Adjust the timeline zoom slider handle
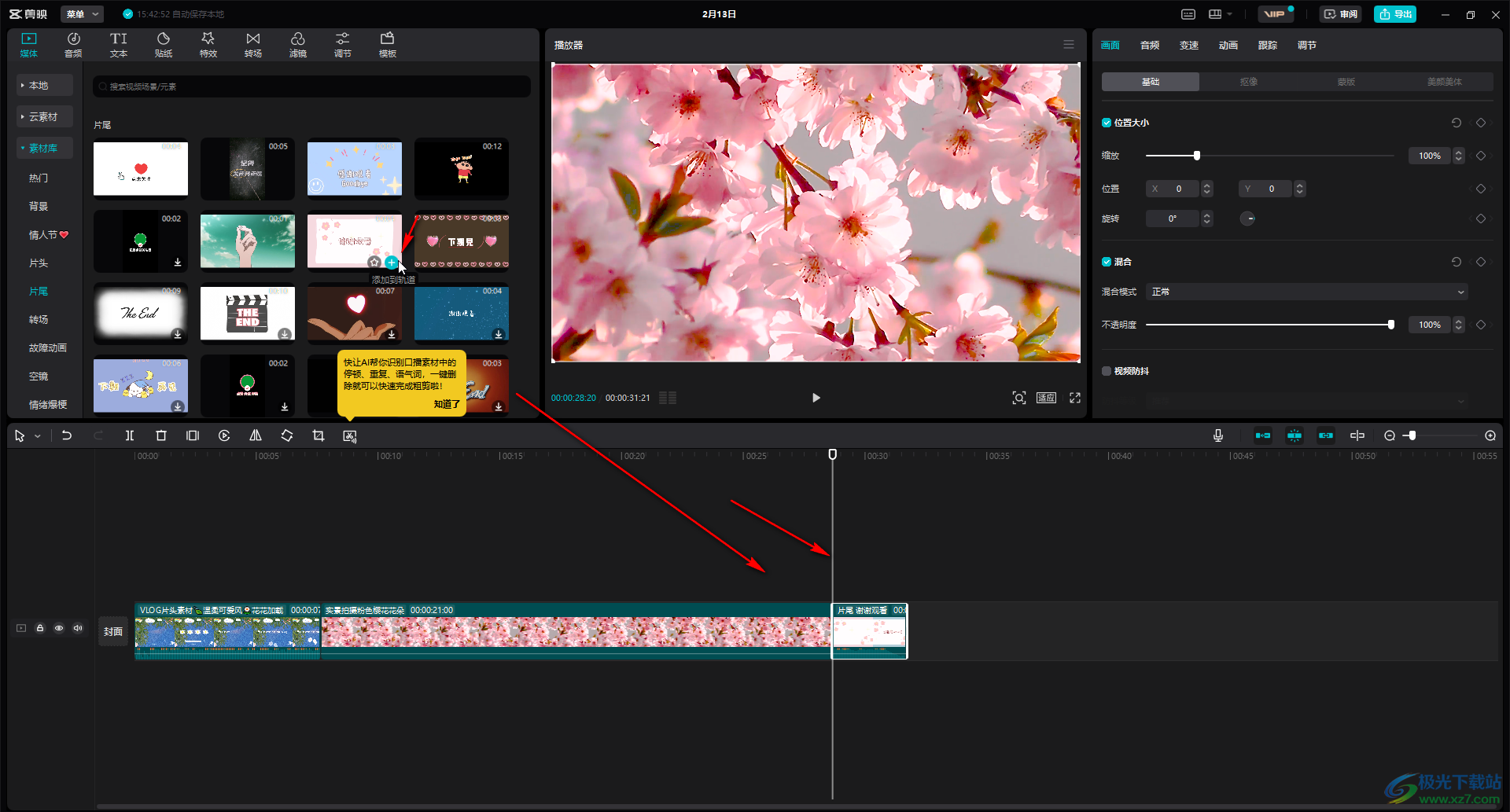This screenshot has height=812, width=1510. tap(1412, 435)
